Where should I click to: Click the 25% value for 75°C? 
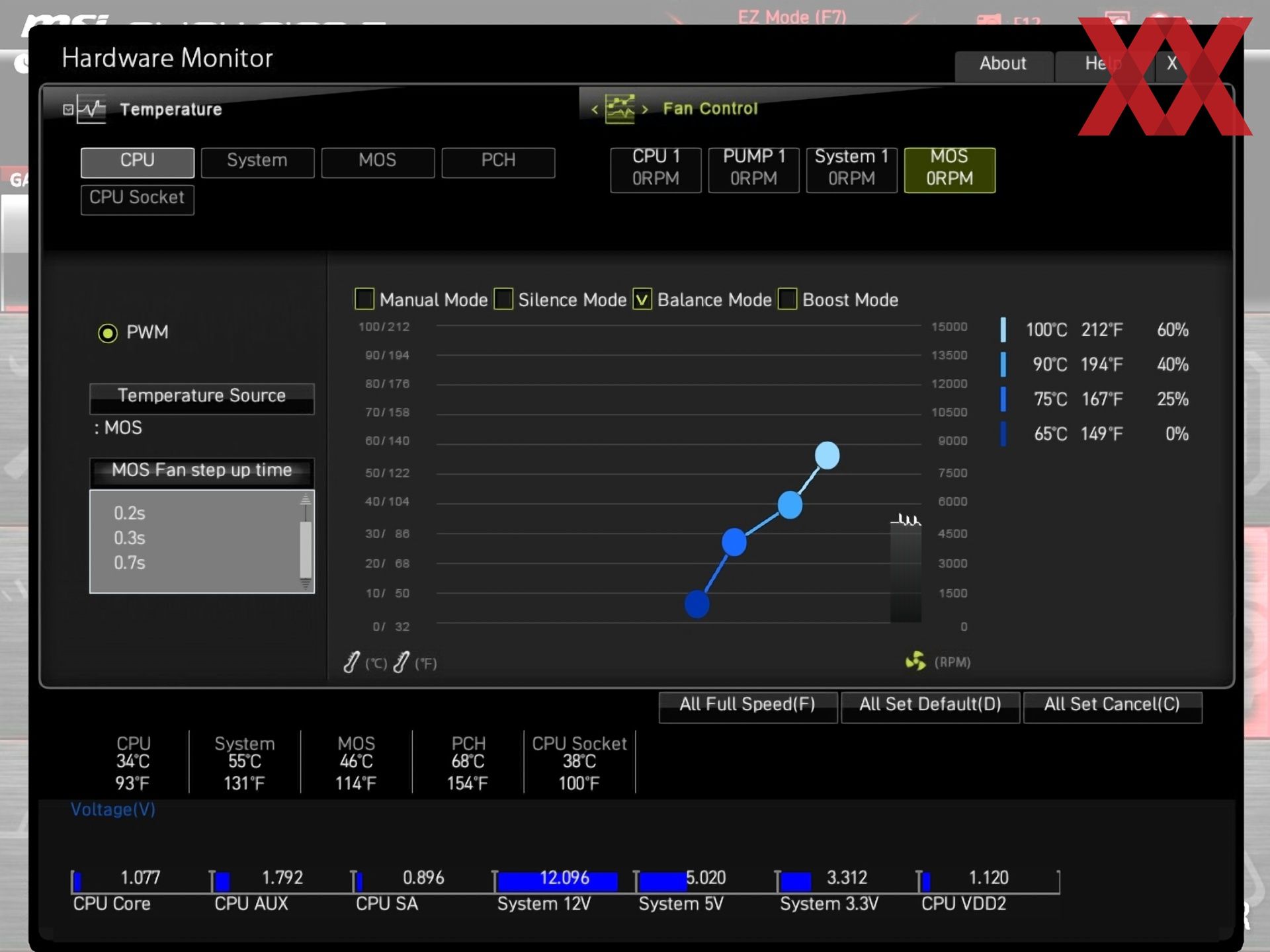(1173, 399)
